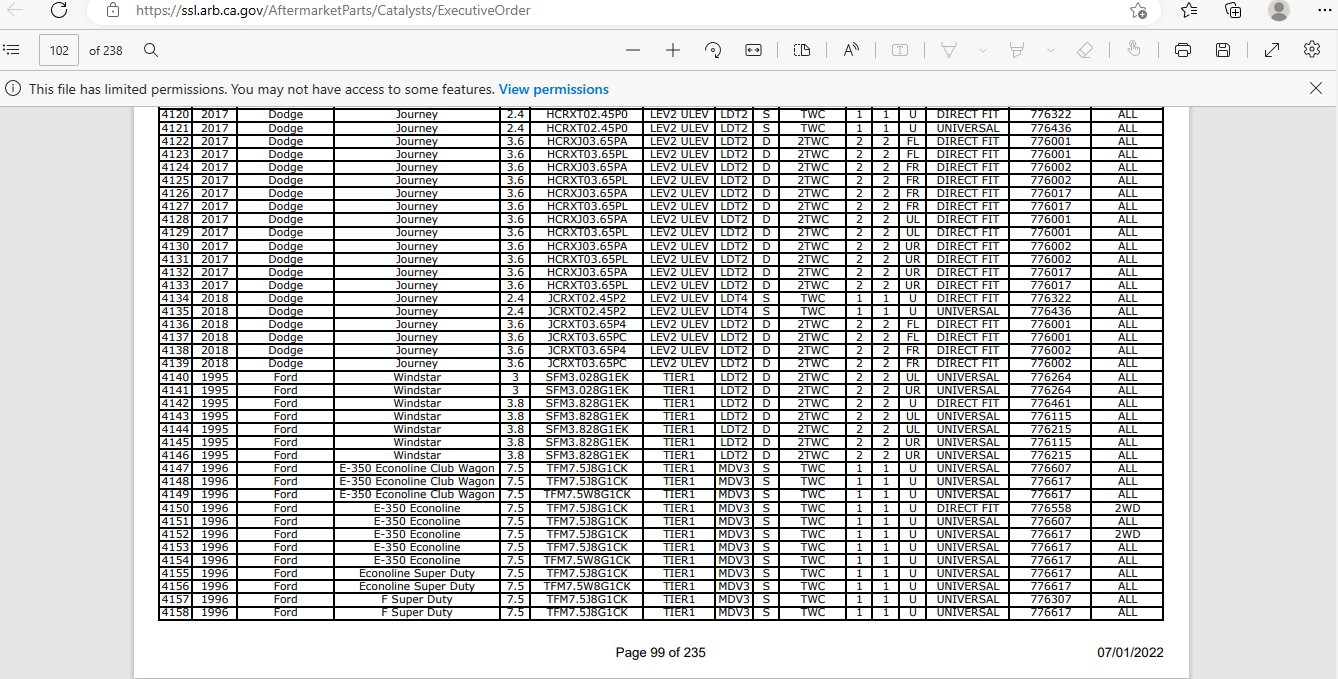
Task: Zoom in using the plus button
Action: 673,50
